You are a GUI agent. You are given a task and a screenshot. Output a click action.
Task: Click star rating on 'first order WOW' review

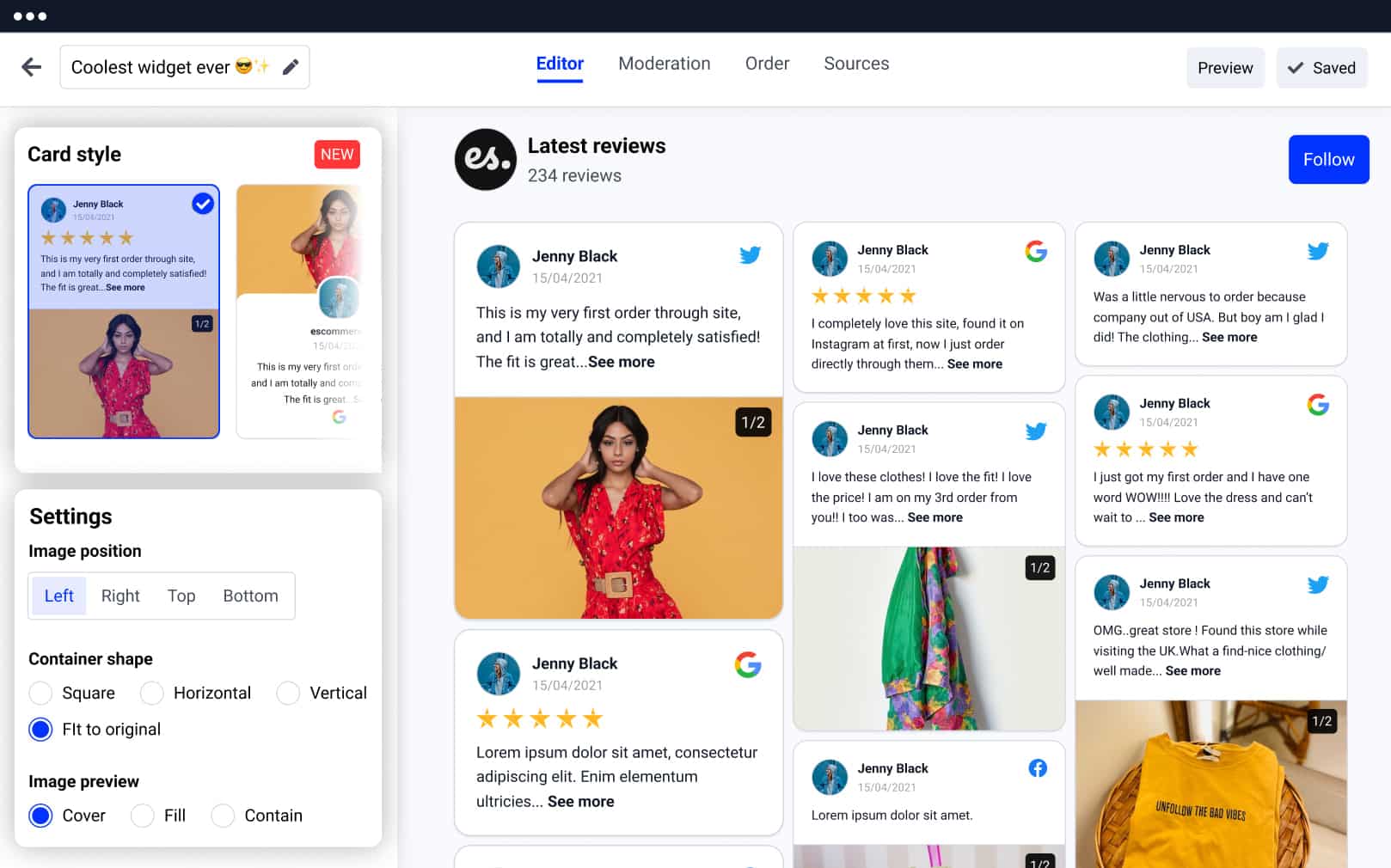point(1146,449)
